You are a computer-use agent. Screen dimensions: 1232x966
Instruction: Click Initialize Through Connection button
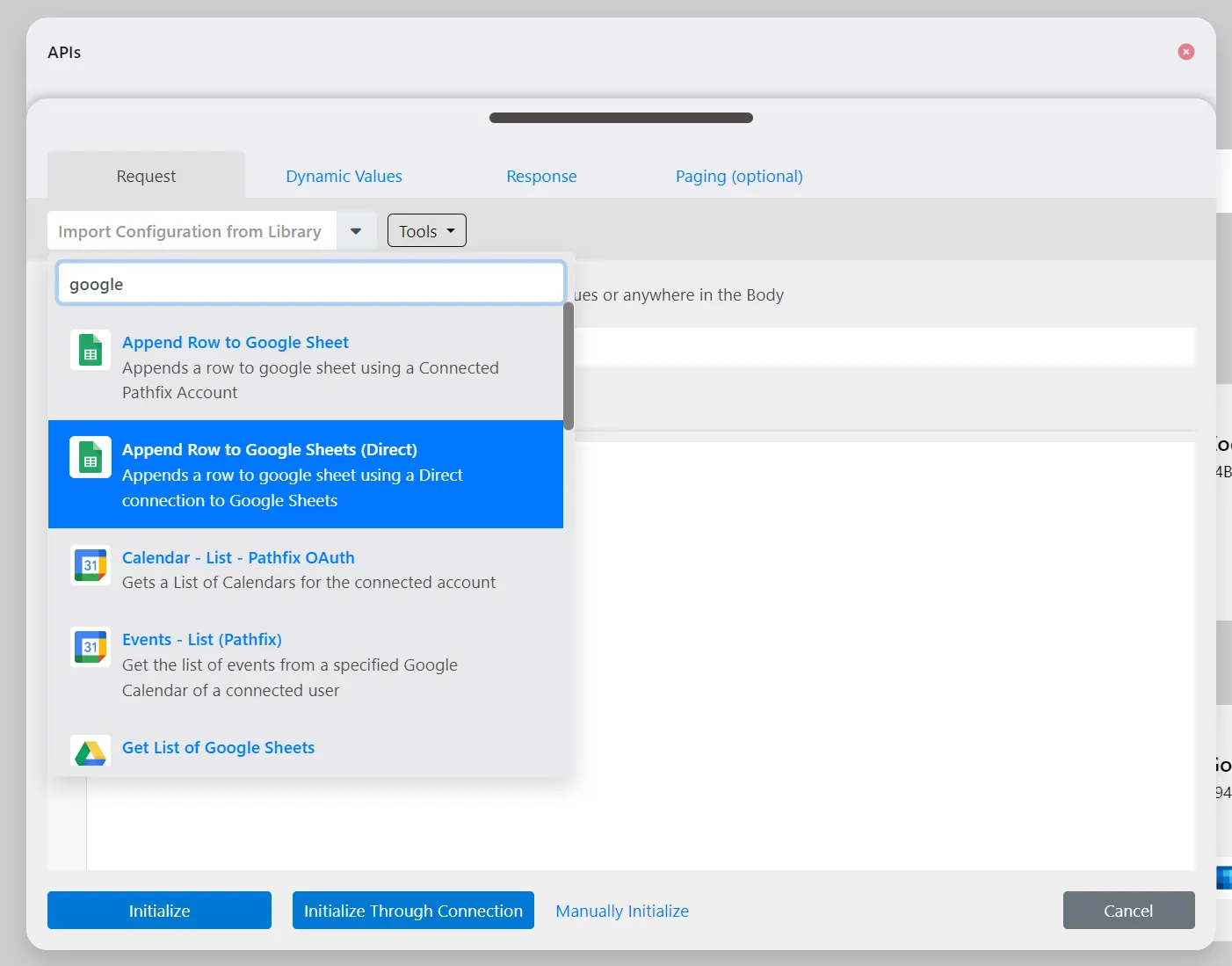coord(413,911)
